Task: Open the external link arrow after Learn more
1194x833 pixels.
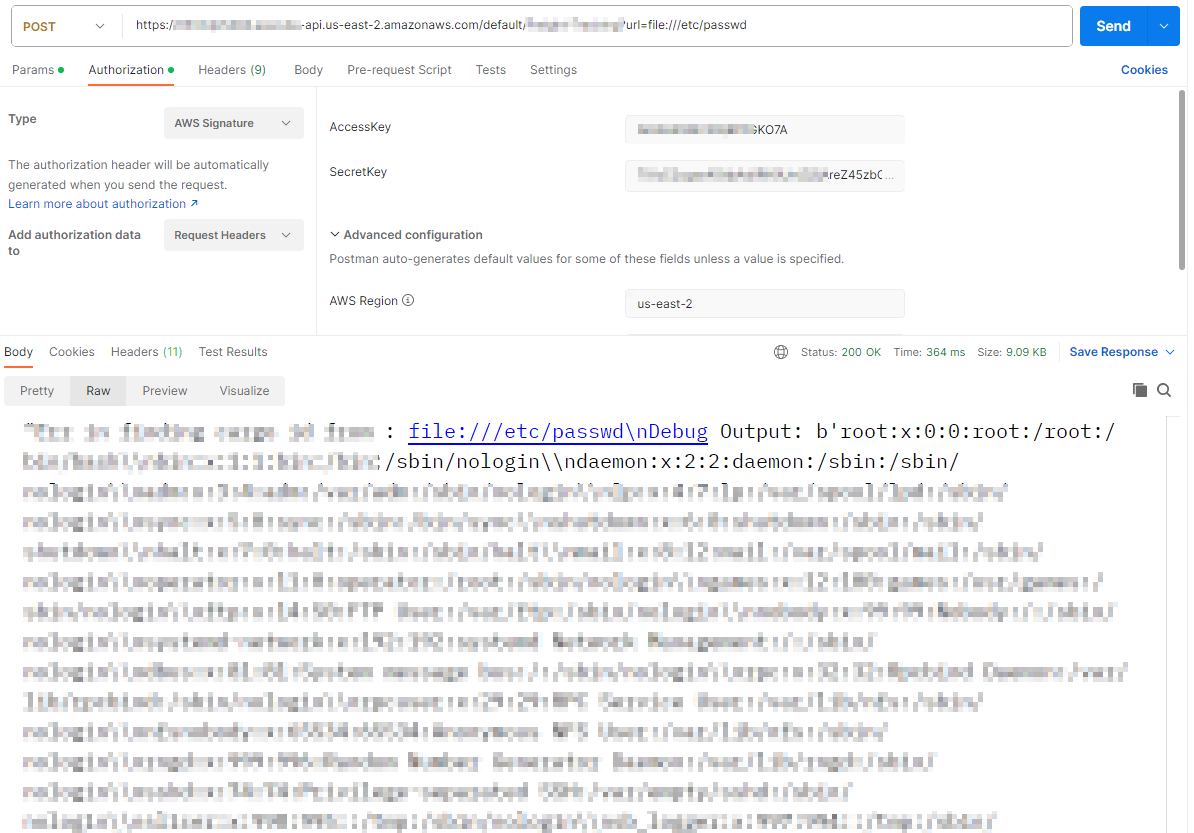Action: tap(194, 203)
